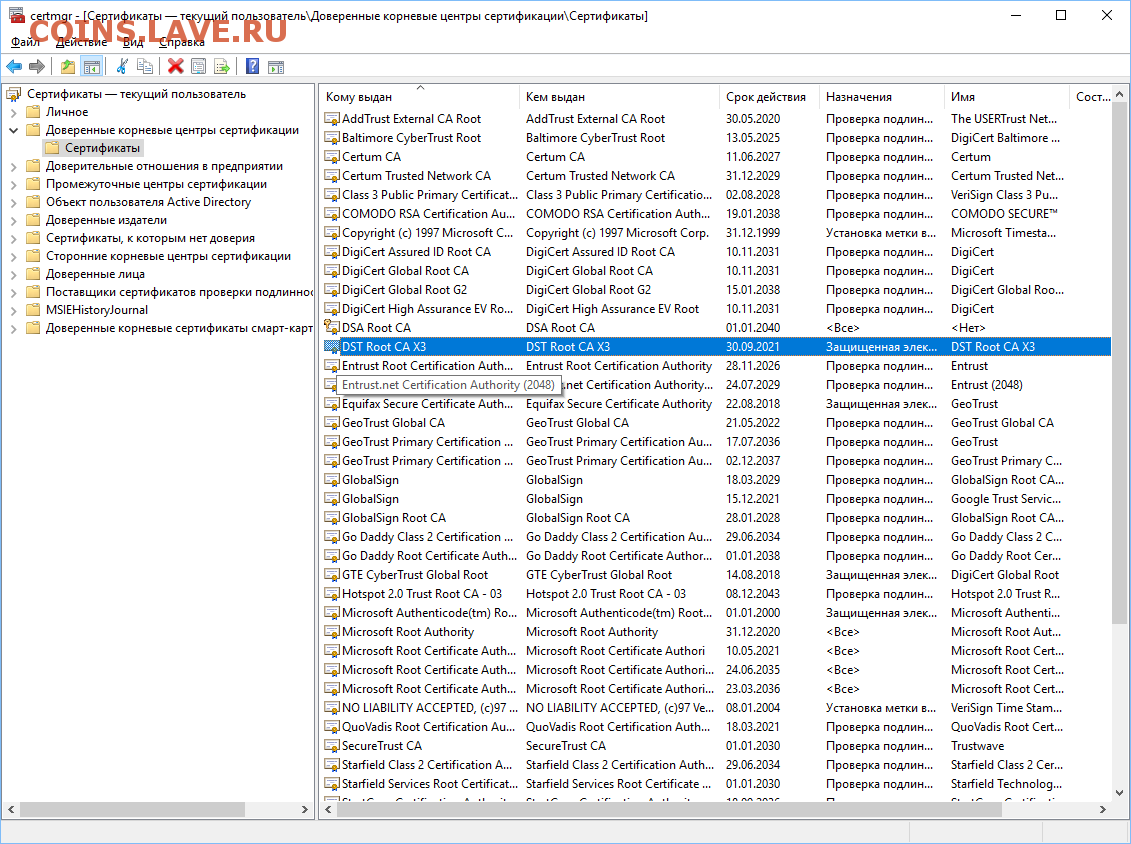
Task: Toggle the action pane toolbar icon
Action: click(x=276, y=67)
